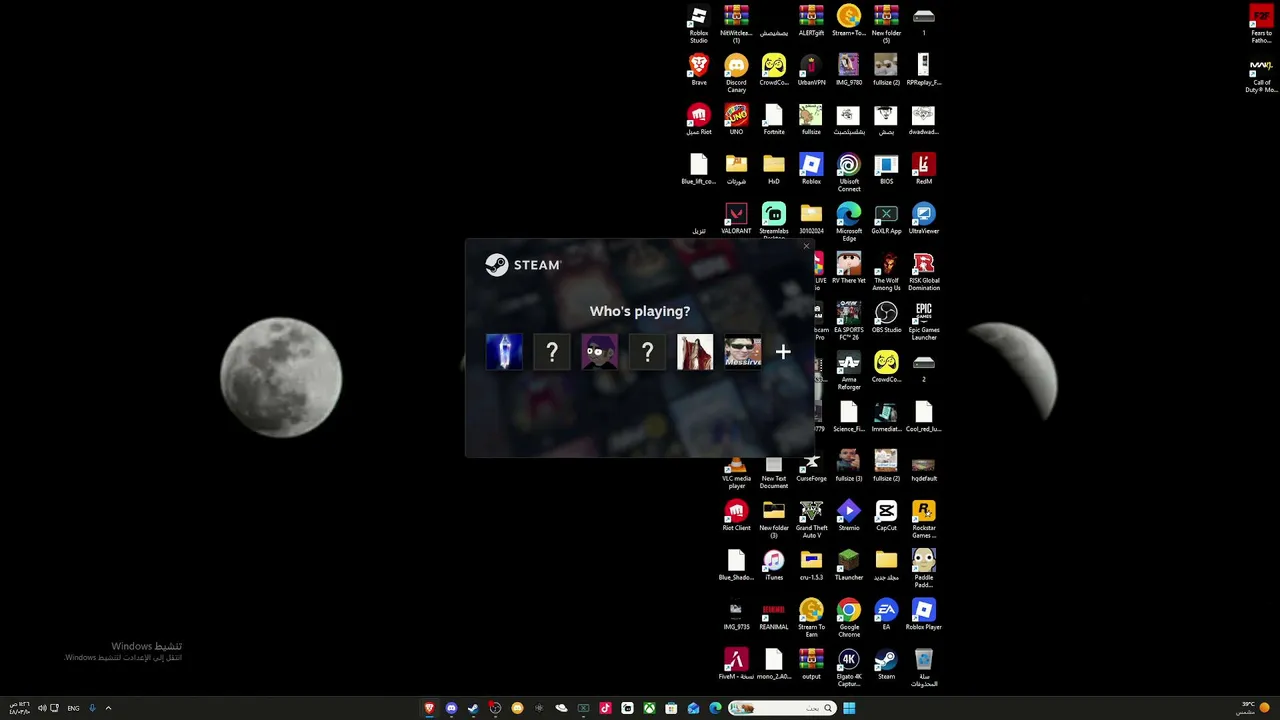Screen dimensions: 1280x720
Task: Choose the question-mark profile beside the blue crystal avatar
Action: click(x=552, y=352)
